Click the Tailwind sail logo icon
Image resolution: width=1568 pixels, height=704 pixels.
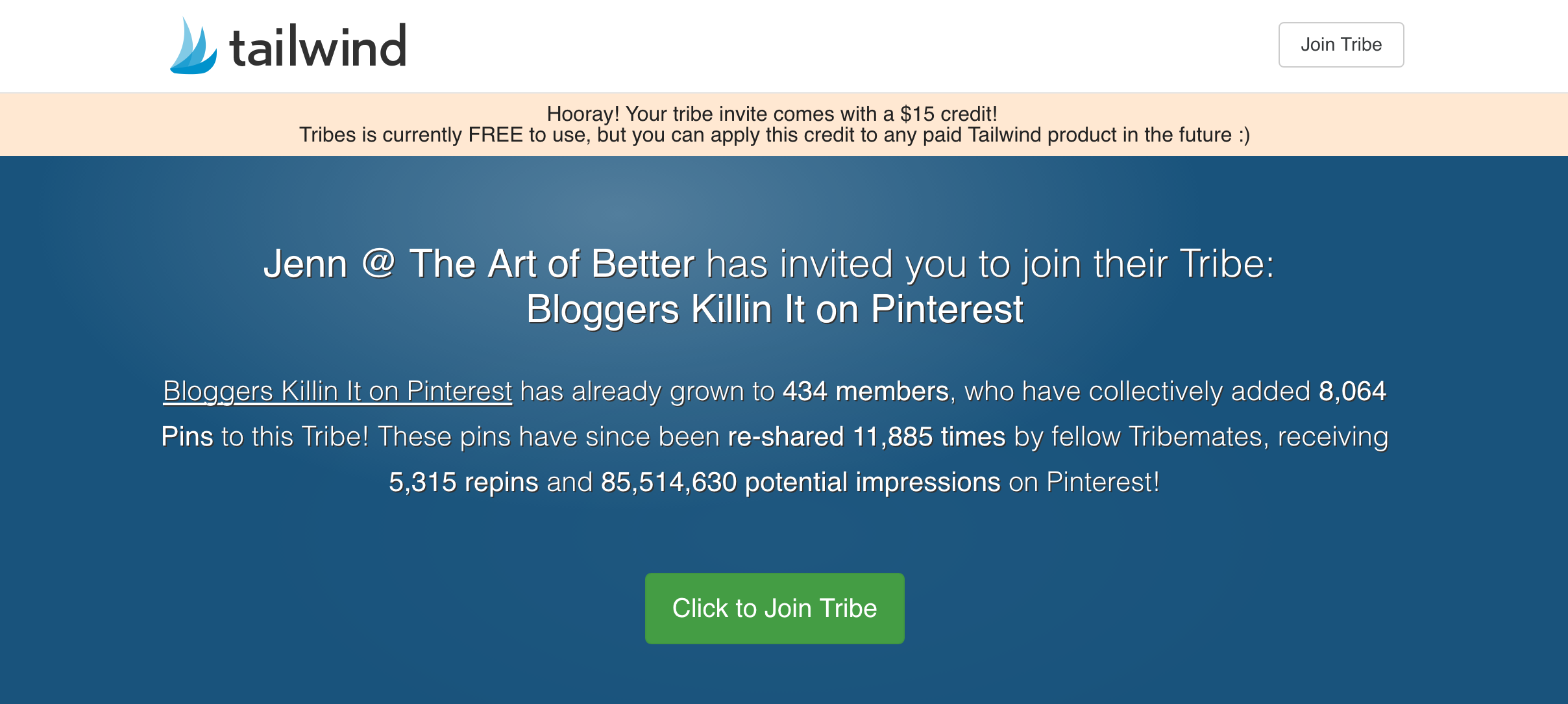pos(193,47)
